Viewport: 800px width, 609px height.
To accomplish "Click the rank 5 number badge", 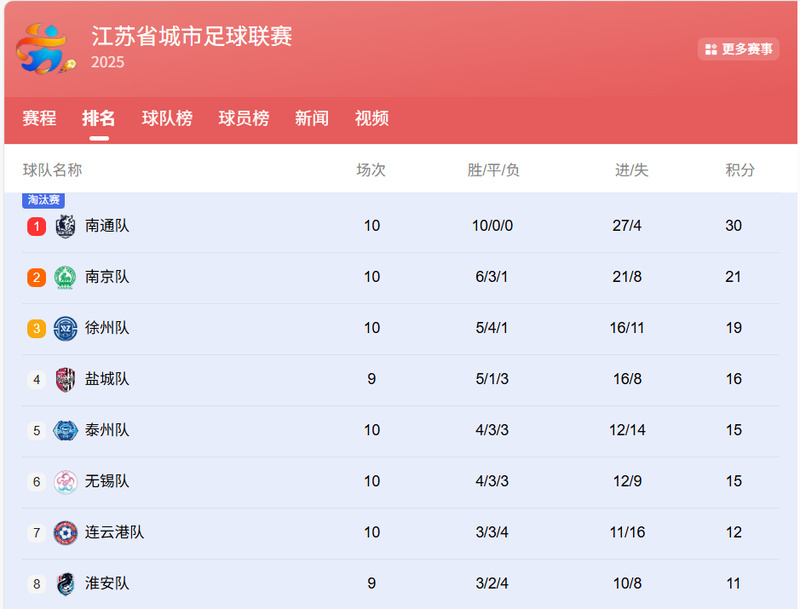I will coord(37,430).
